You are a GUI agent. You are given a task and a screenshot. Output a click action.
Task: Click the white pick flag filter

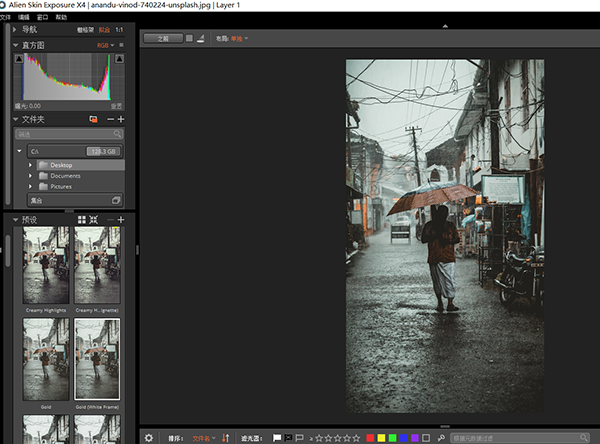278,437
